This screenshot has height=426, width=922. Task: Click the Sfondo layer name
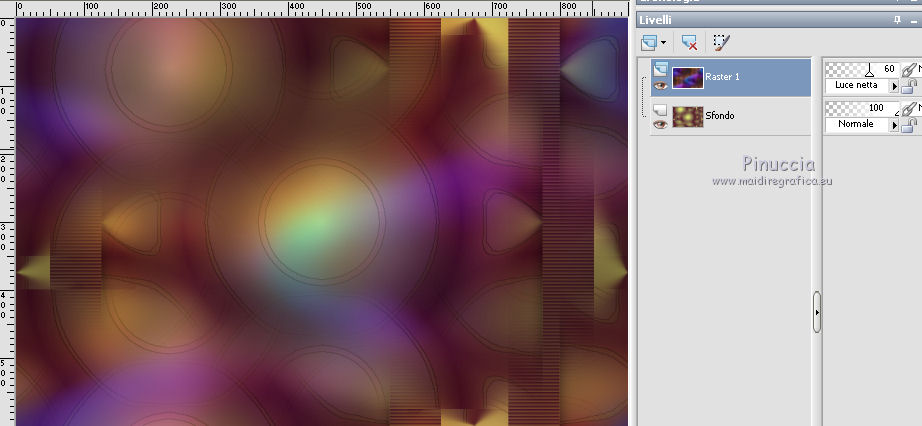720,116
